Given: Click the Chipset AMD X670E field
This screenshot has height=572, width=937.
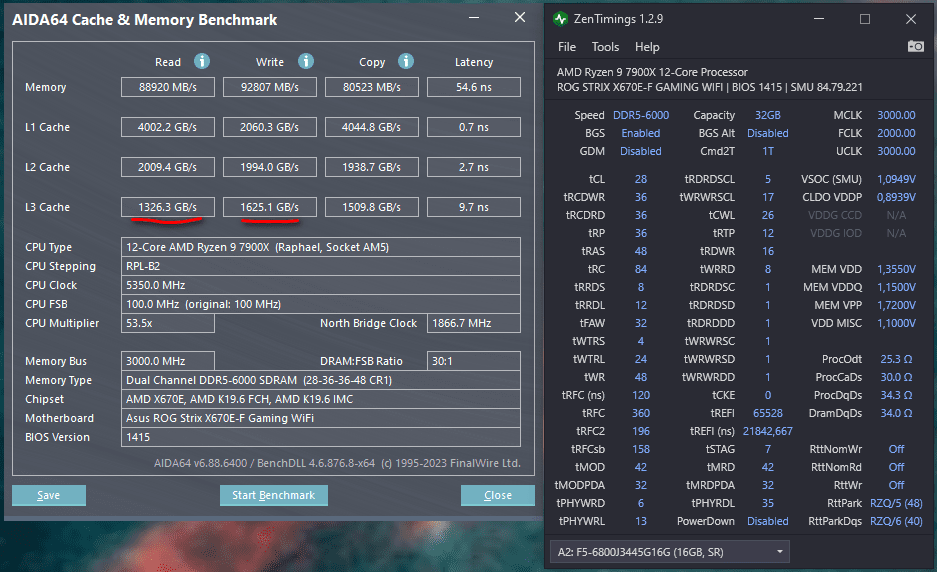Looking at the screenshot, I should (321, 399).
